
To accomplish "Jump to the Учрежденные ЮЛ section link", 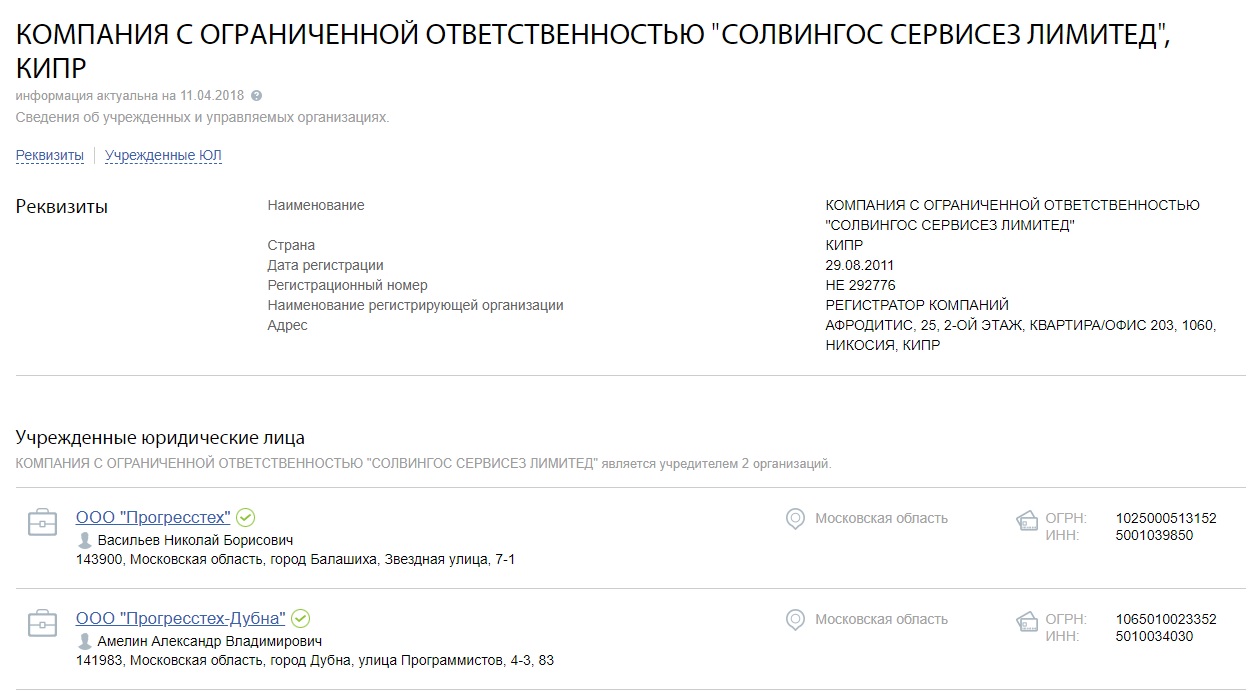I will [163, 155].
